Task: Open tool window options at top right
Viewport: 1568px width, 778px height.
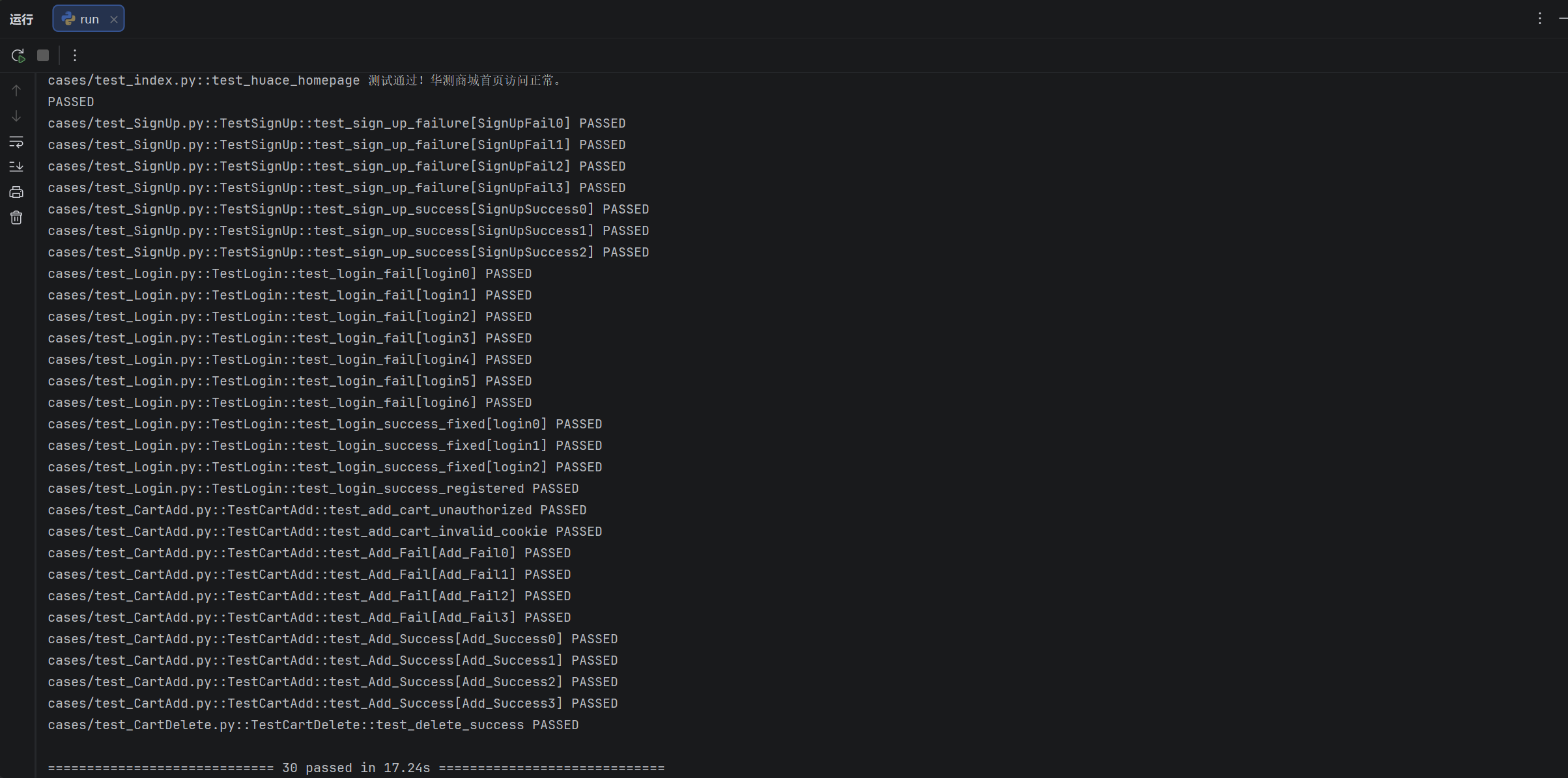Action: [x=1540, y=18]
